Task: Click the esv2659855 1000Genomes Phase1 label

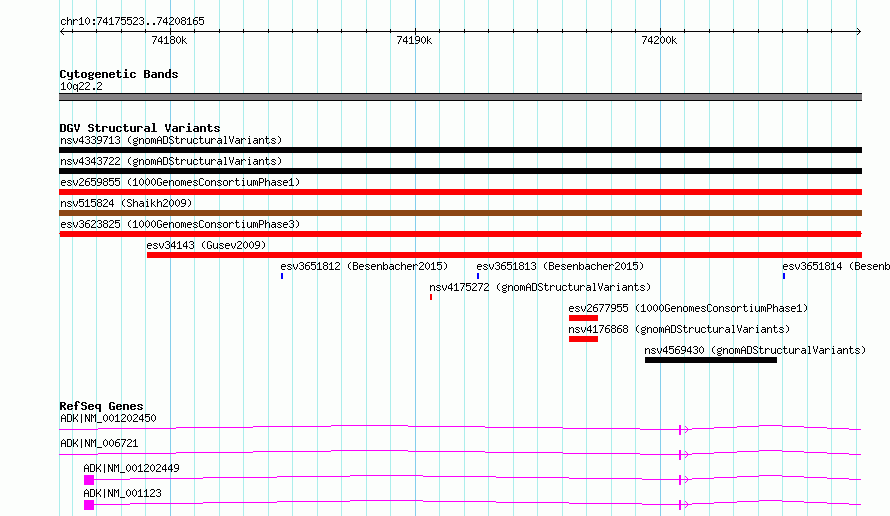Action: pyautogui.click(x=180, y=182)
